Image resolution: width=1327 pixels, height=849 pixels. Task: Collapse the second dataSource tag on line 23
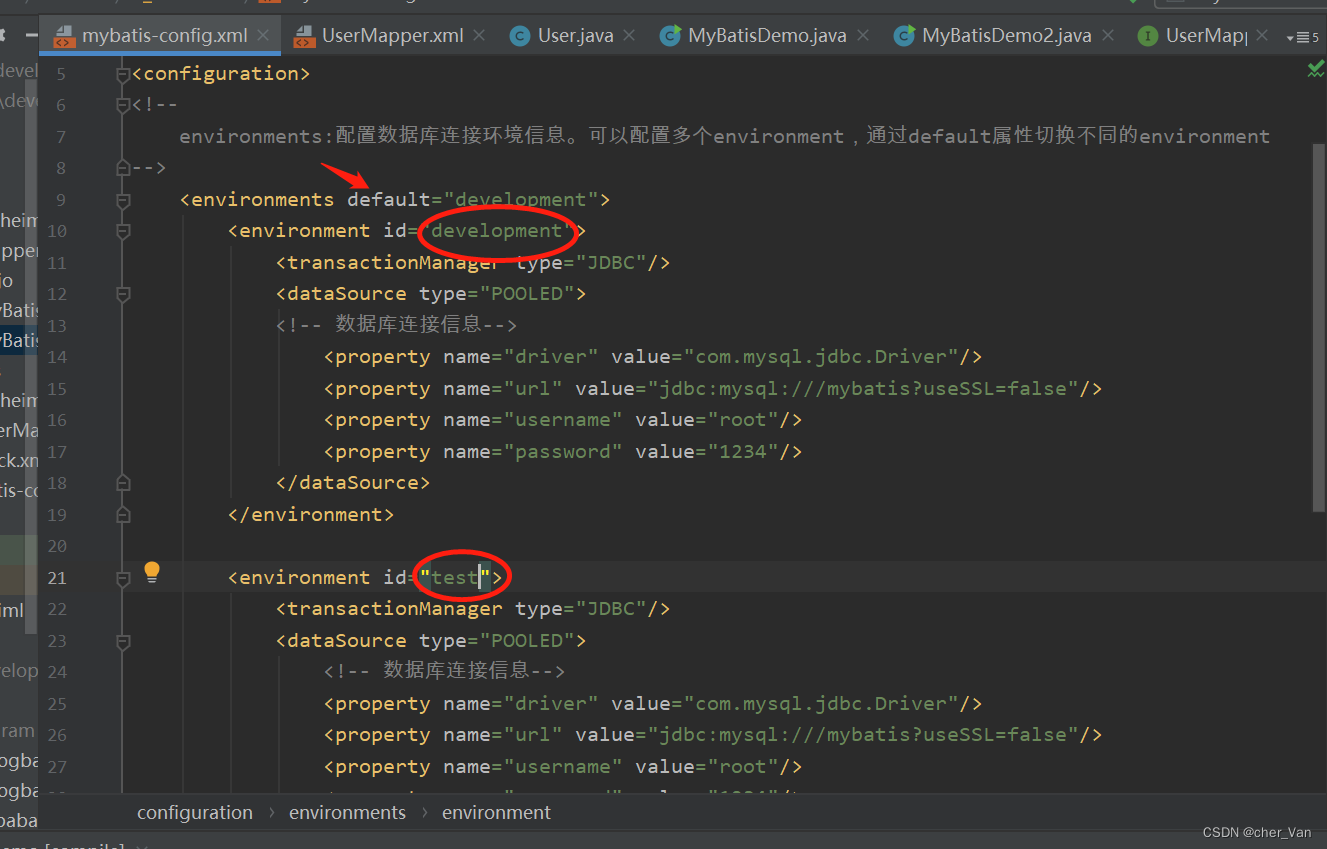point(123,641)
